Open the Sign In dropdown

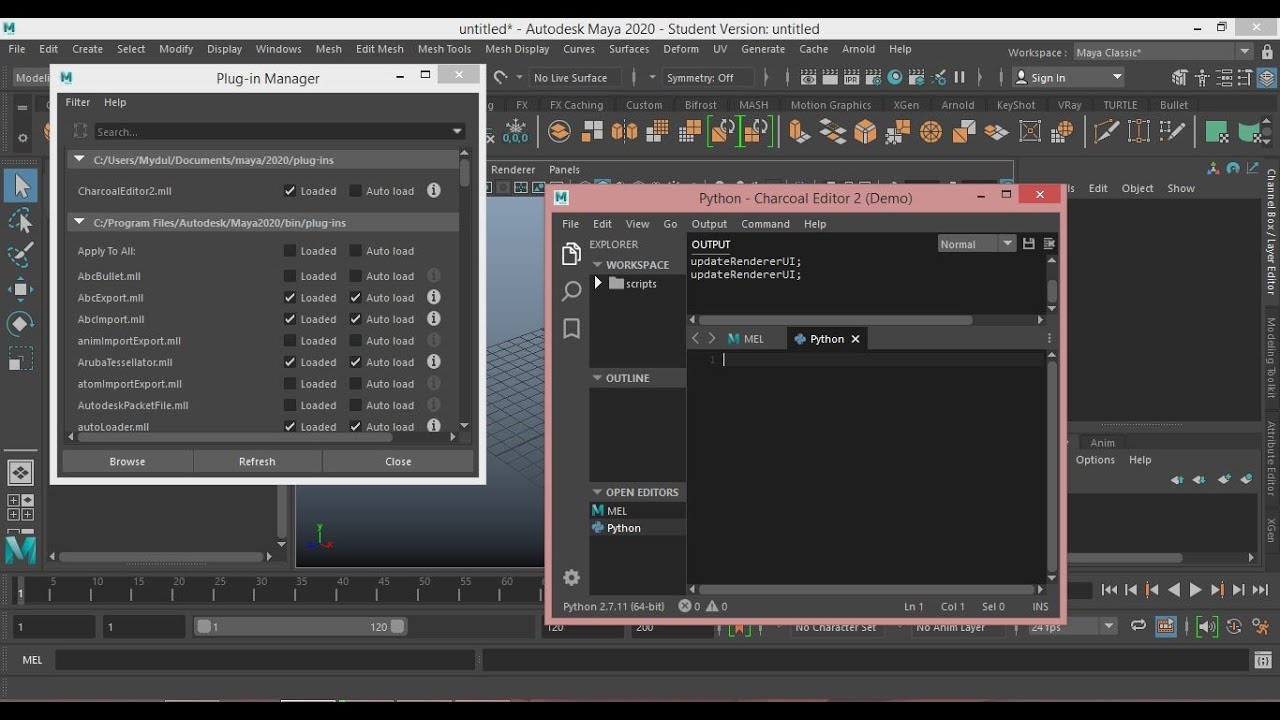1069,77
